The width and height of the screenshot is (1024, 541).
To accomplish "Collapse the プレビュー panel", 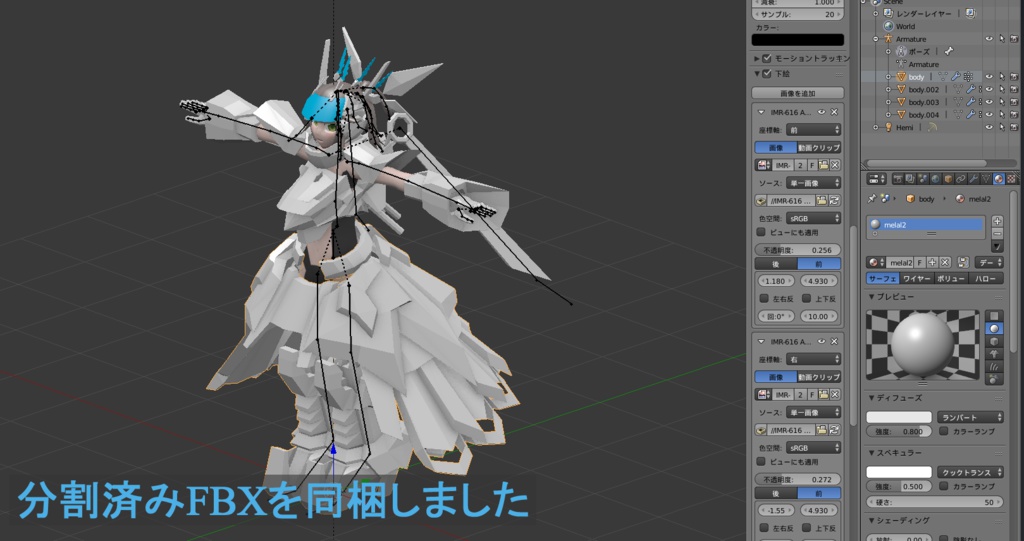I will click(871, 297).
